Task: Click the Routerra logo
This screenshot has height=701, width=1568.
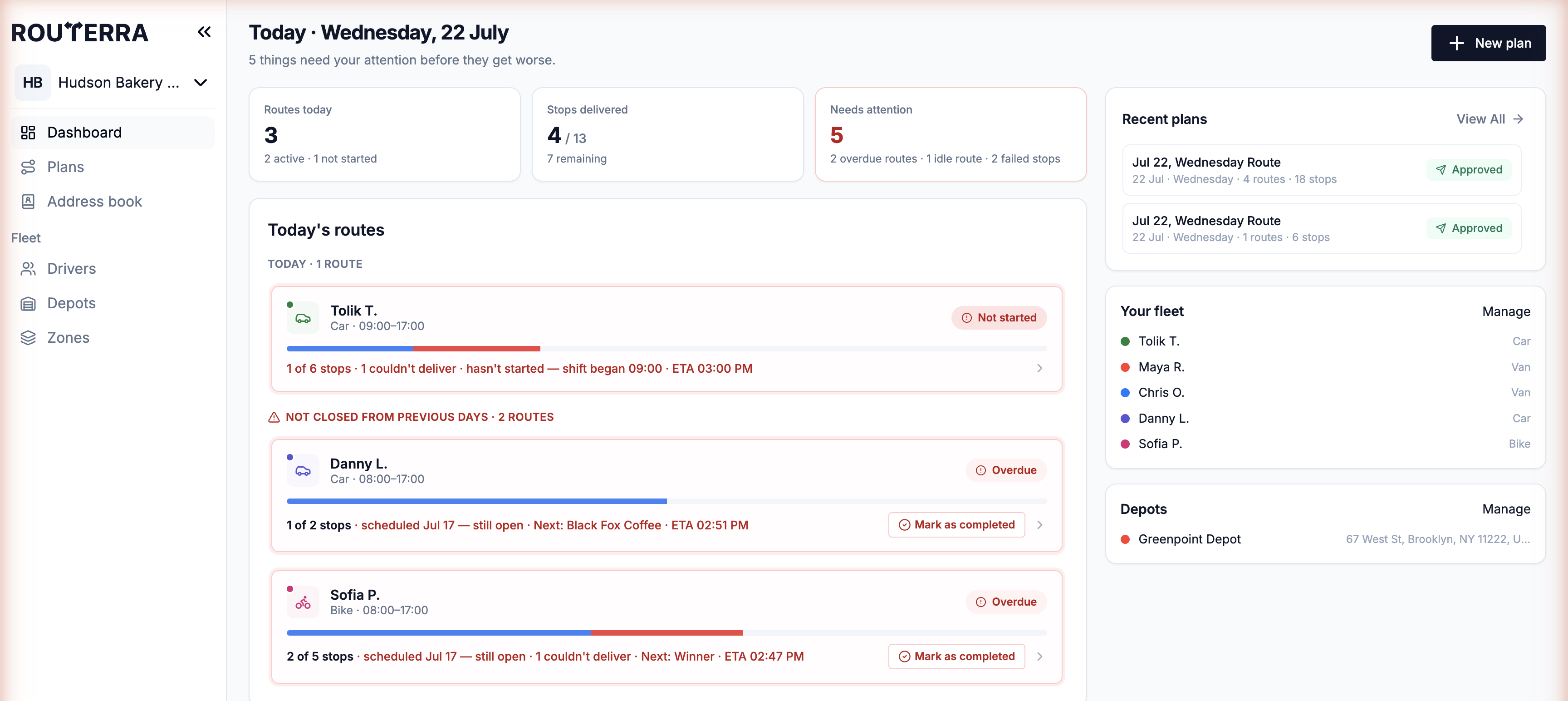Action: (x=80, y=33)
